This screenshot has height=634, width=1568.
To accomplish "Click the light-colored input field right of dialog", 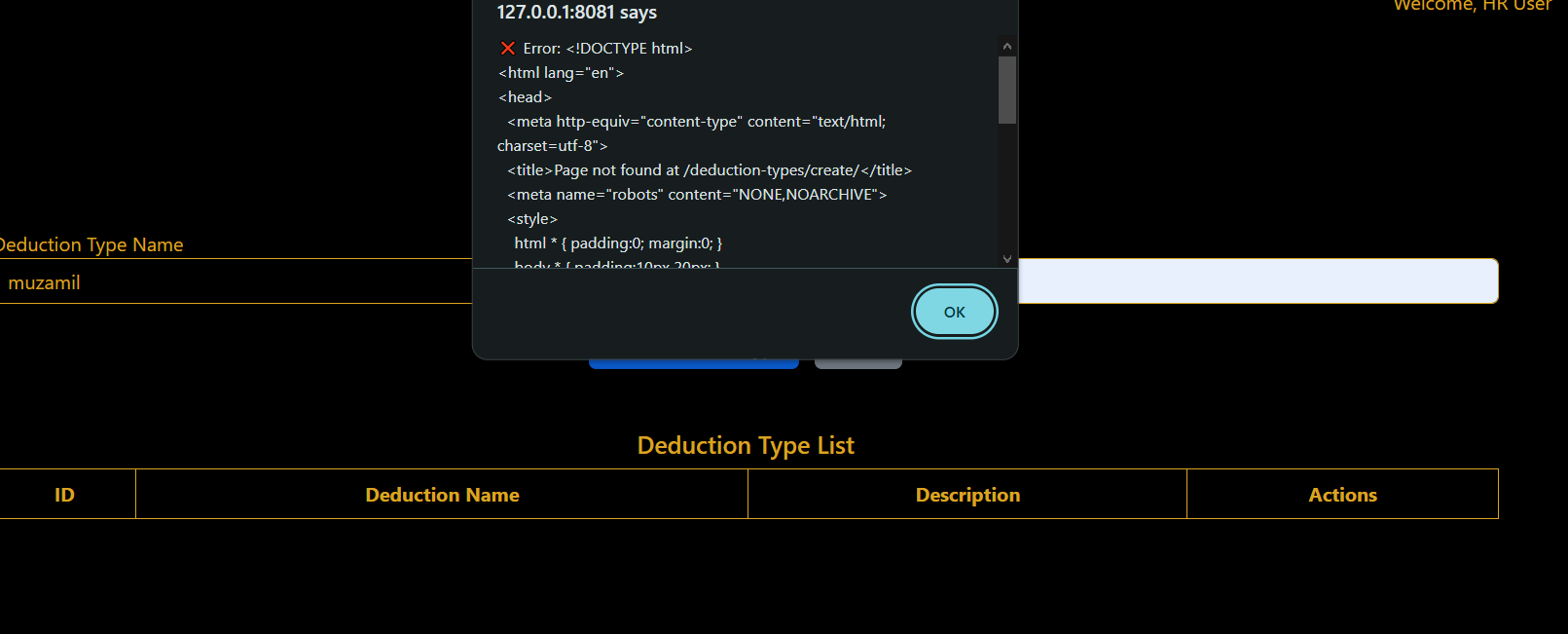I will point(1256,281).
